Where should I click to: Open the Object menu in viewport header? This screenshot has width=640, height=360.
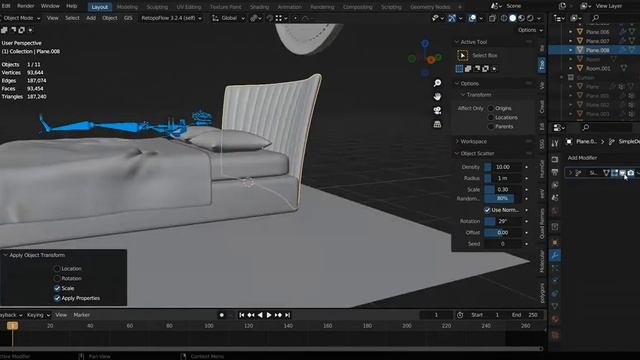pos(109,18)
